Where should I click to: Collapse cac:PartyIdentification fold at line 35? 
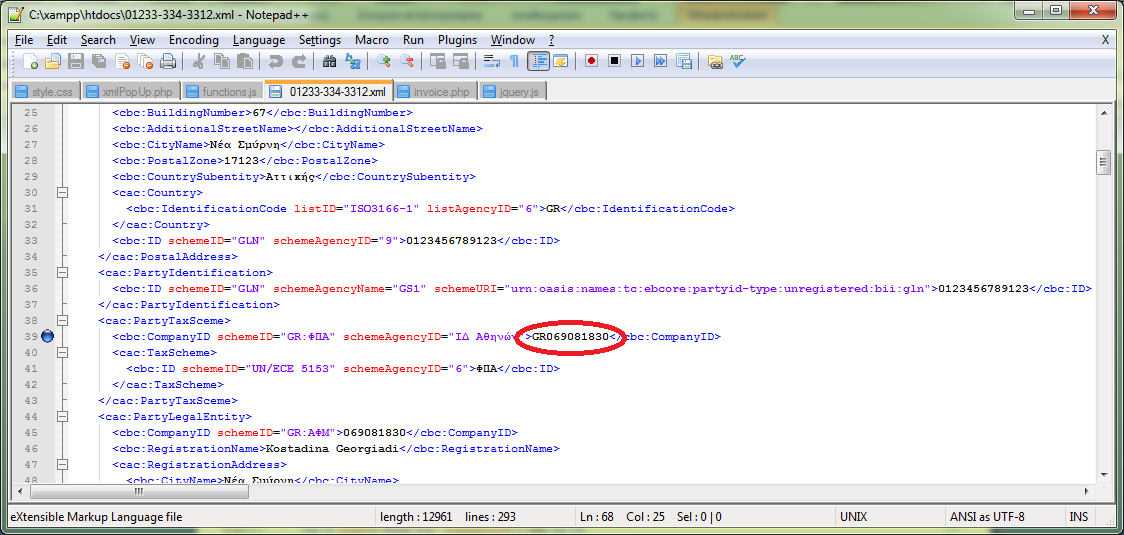(62, 273)
